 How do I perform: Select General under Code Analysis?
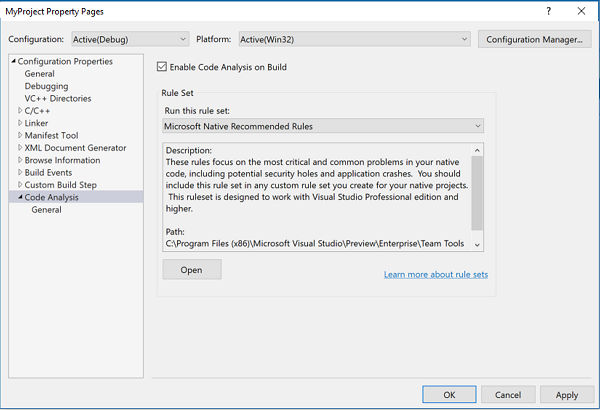pyautogui.click(x=46, y=210)
